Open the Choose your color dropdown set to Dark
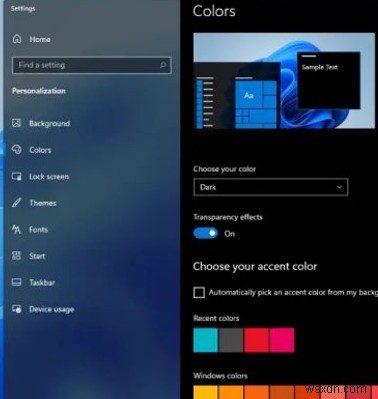Screen dimensions: 378x399 [x=271, y=187]
